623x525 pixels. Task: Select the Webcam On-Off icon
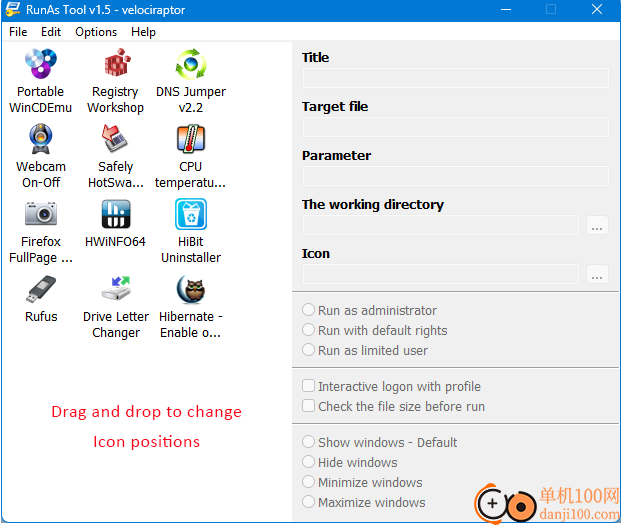click(x=41, y=139)
